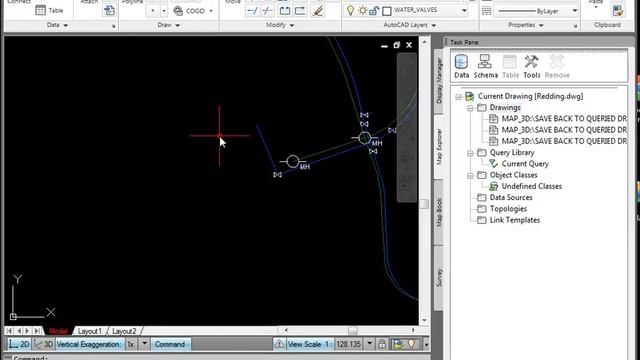Collapse the Object Classes folder node
Image resolution: width=640 pixels, height=360 pixels.
(x=470, y=175)
